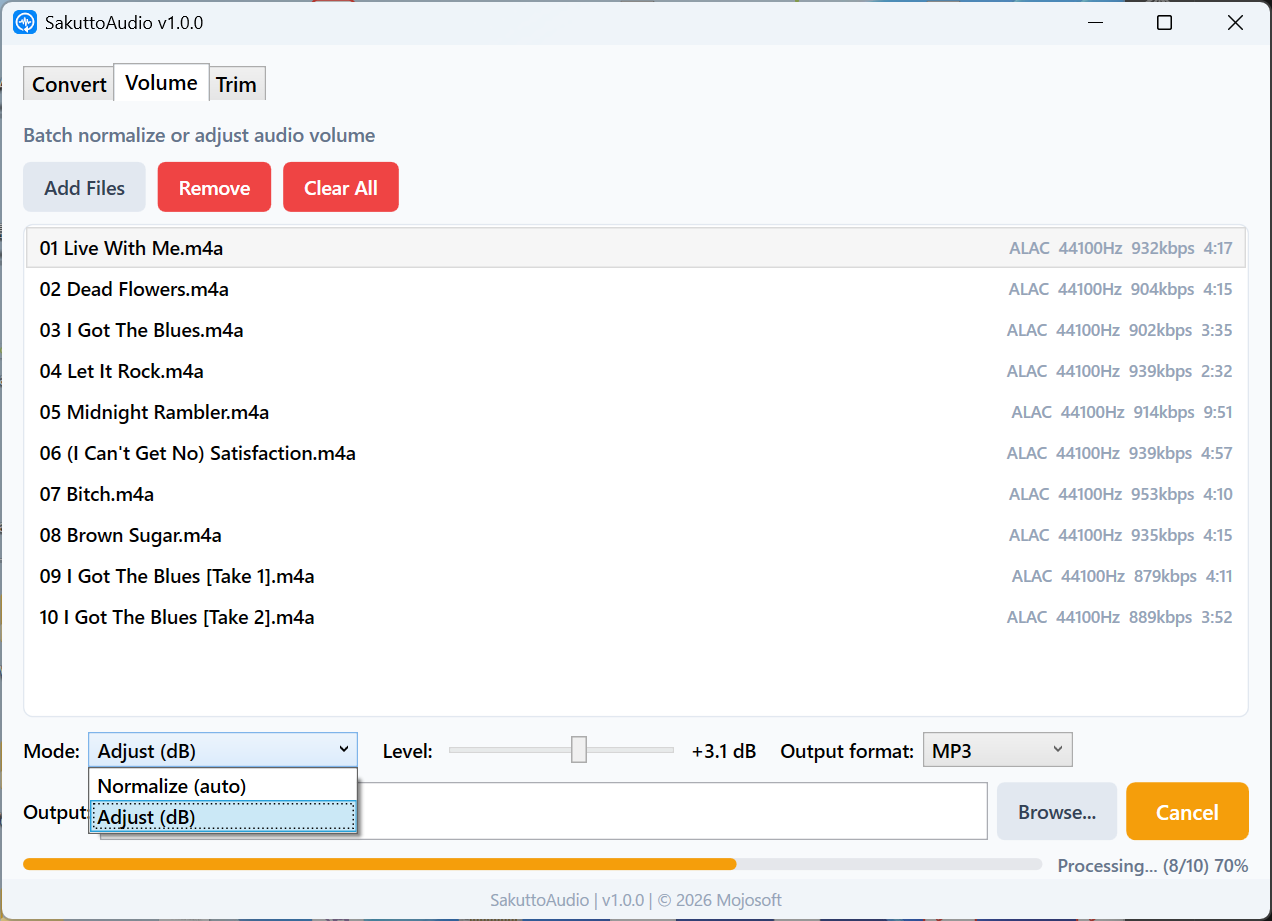The height and width of the screenshot is (921, 1272).
Task: Click the Add Files button
Action: (x=84, y=187)
